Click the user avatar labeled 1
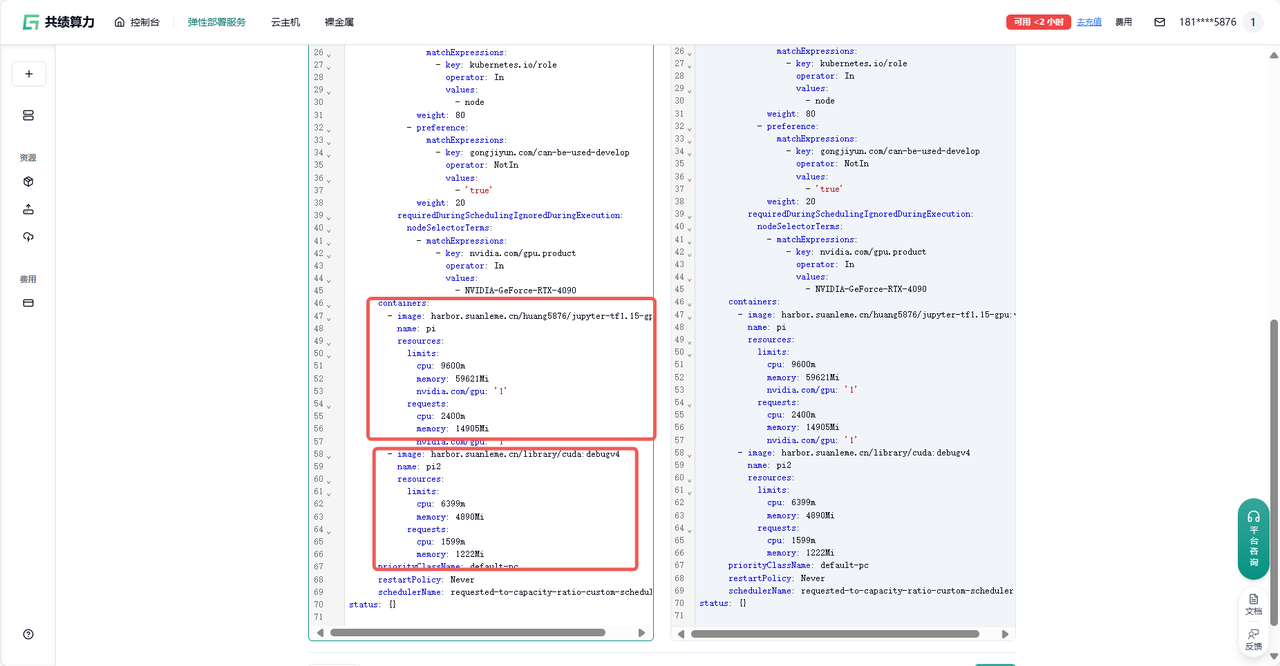 click(x=1253, y=22)
